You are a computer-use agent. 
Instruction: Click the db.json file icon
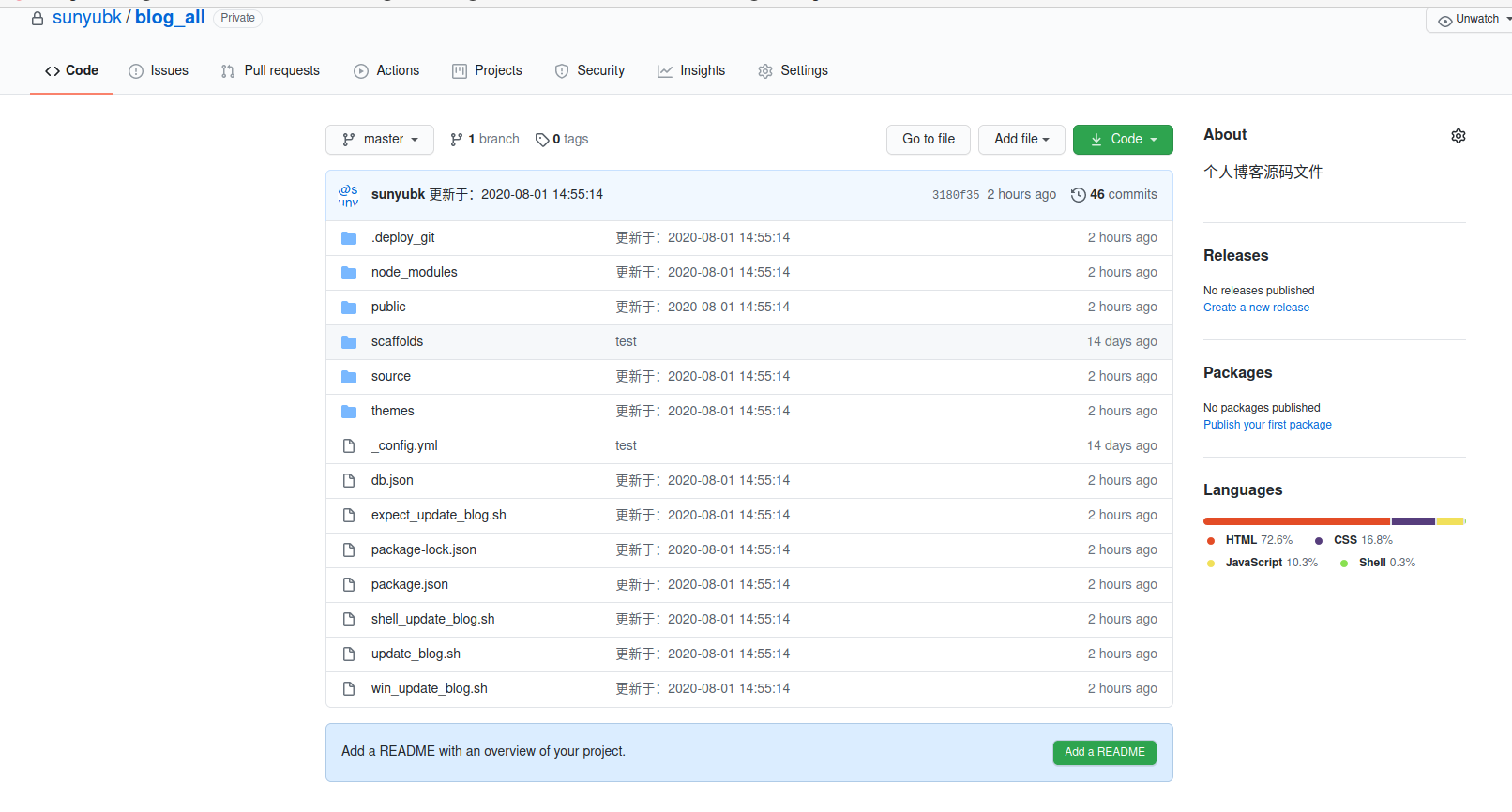point(349,481)
